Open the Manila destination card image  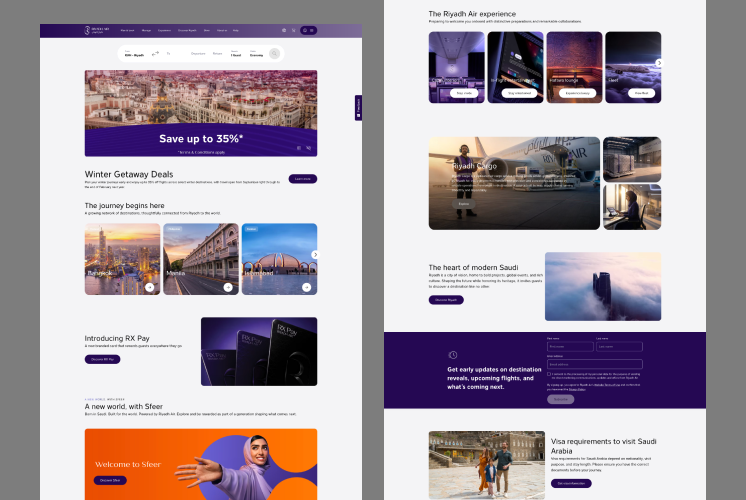coord(201,259)
